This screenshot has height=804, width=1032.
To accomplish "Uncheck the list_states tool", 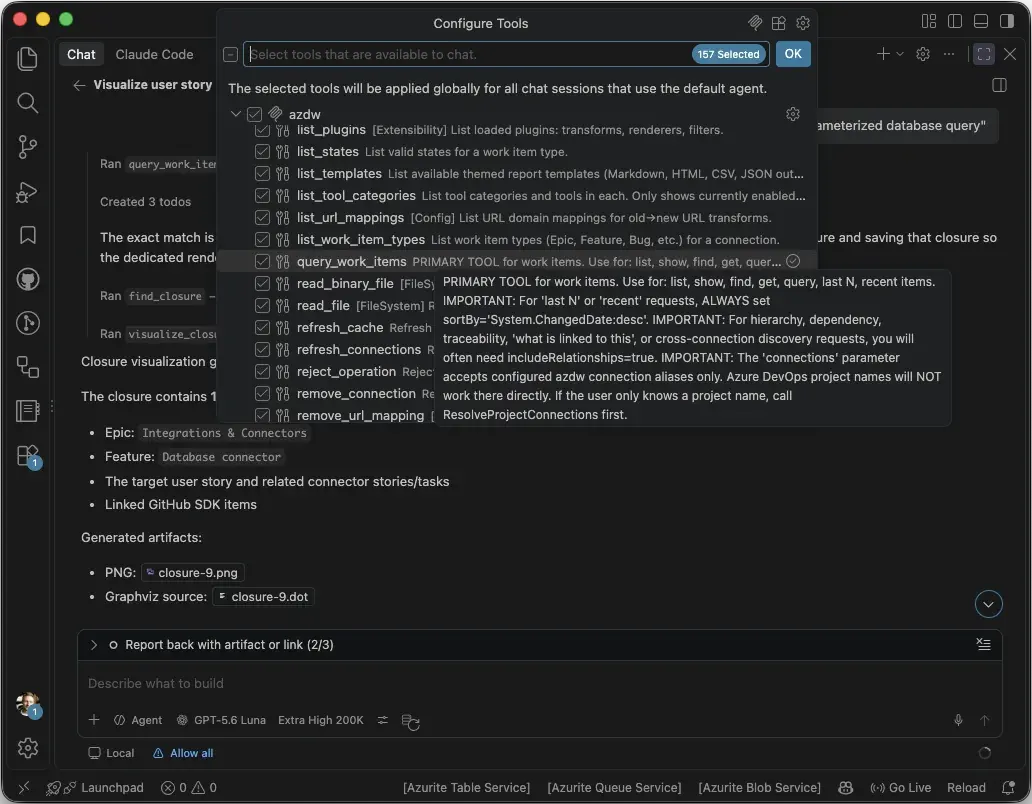I will point(262,152).
